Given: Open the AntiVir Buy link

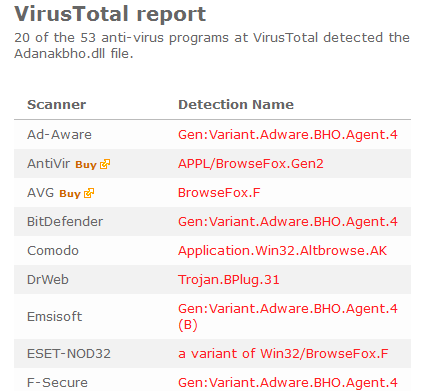Looking at the screenshot, I should click(86, 165).
